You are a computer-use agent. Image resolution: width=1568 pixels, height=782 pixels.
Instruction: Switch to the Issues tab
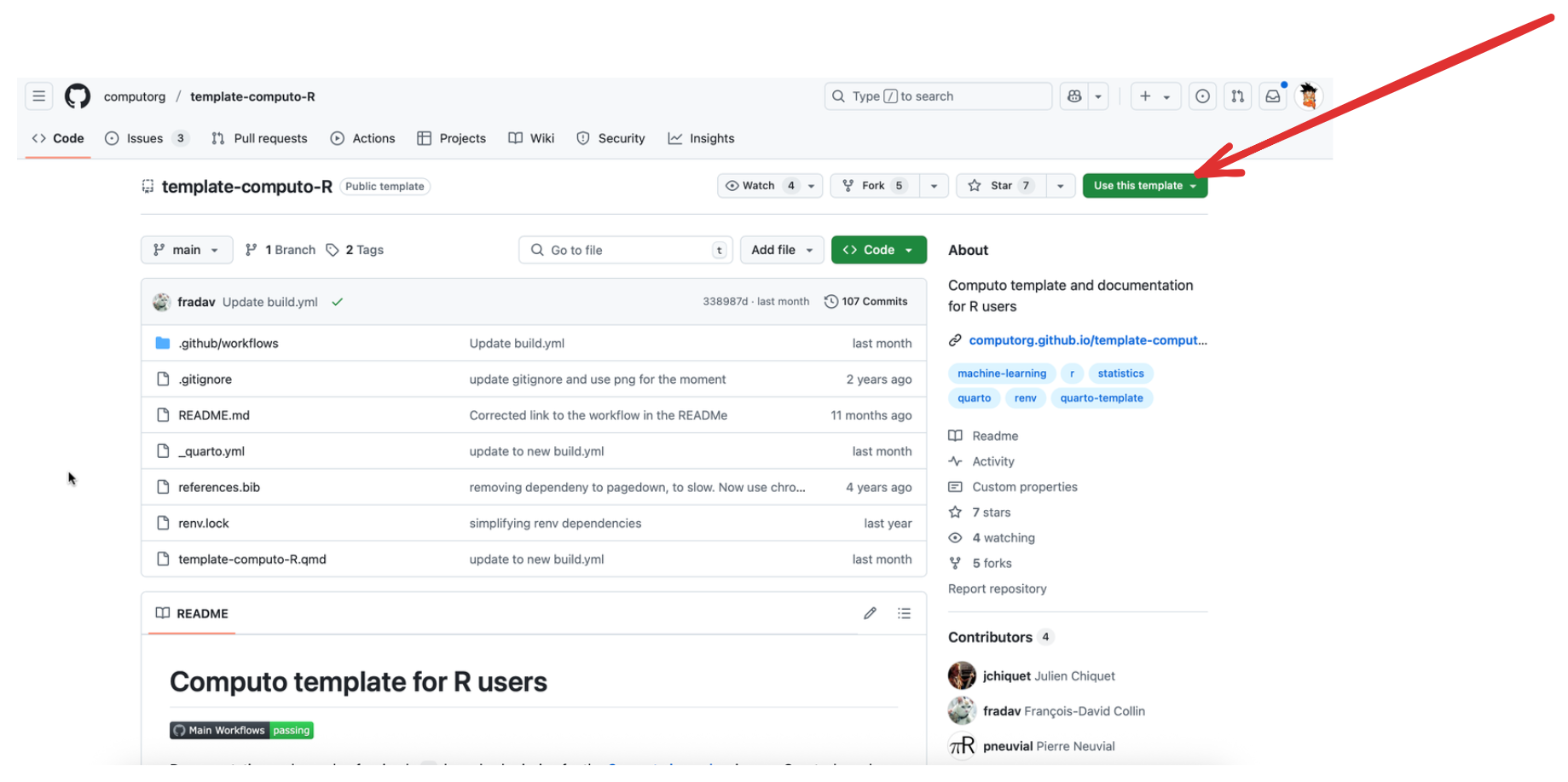pos(146,138)
